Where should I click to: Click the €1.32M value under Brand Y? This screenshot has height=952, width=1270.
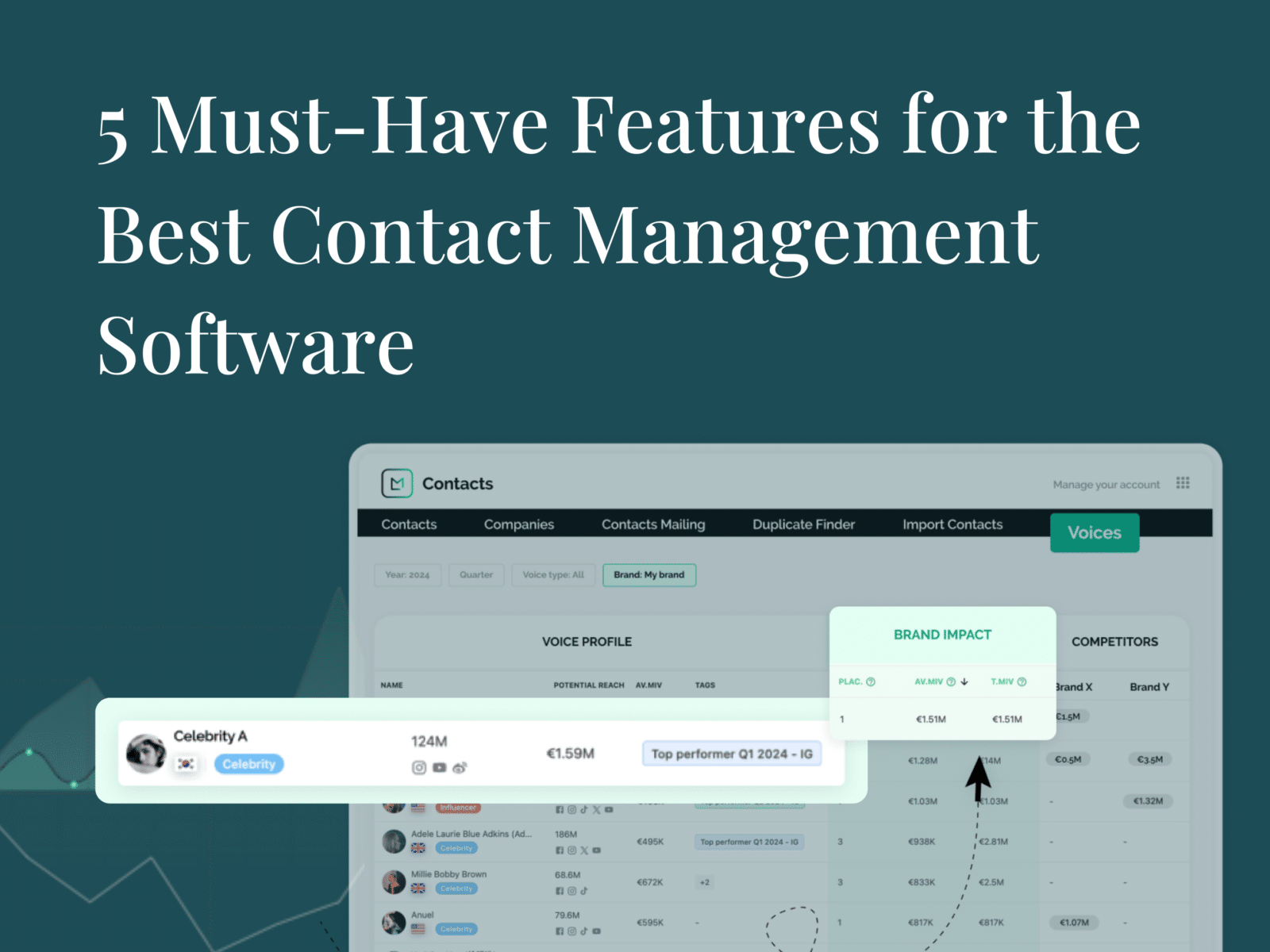point(1148,800)
